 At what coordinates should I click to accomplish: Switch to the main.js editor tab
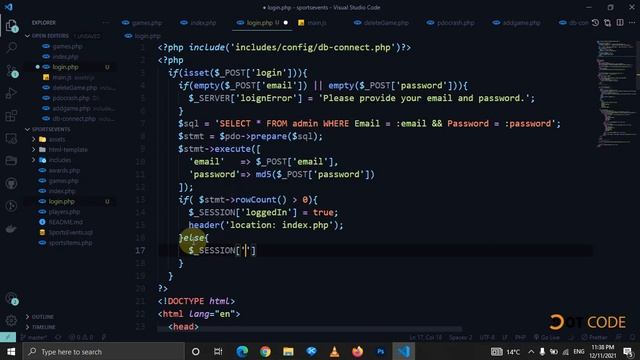click(x=313, y=23)
